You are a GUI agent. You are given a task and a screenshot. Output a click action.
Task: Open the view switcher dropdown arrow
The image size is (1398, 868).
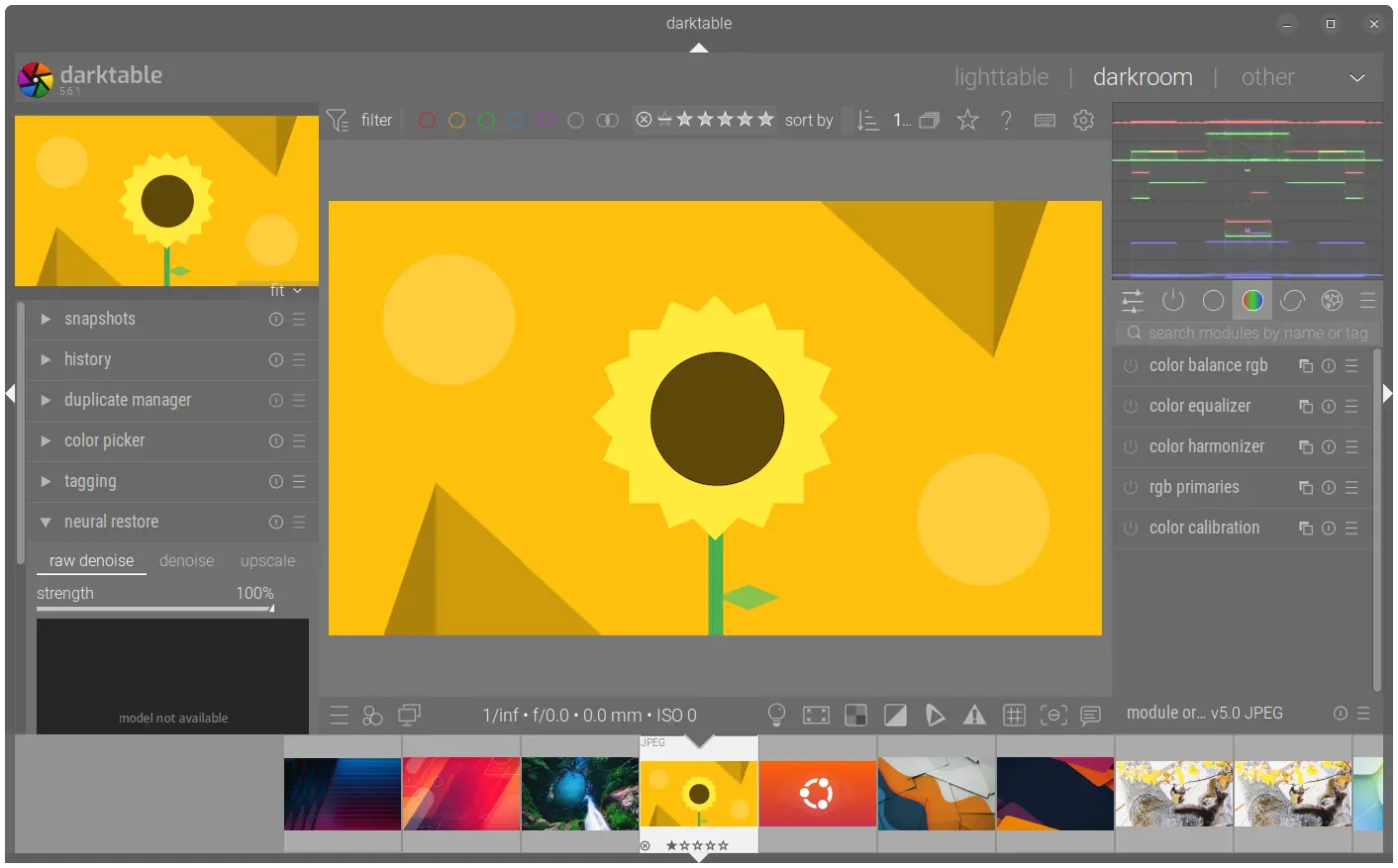tap(1357, 77)
